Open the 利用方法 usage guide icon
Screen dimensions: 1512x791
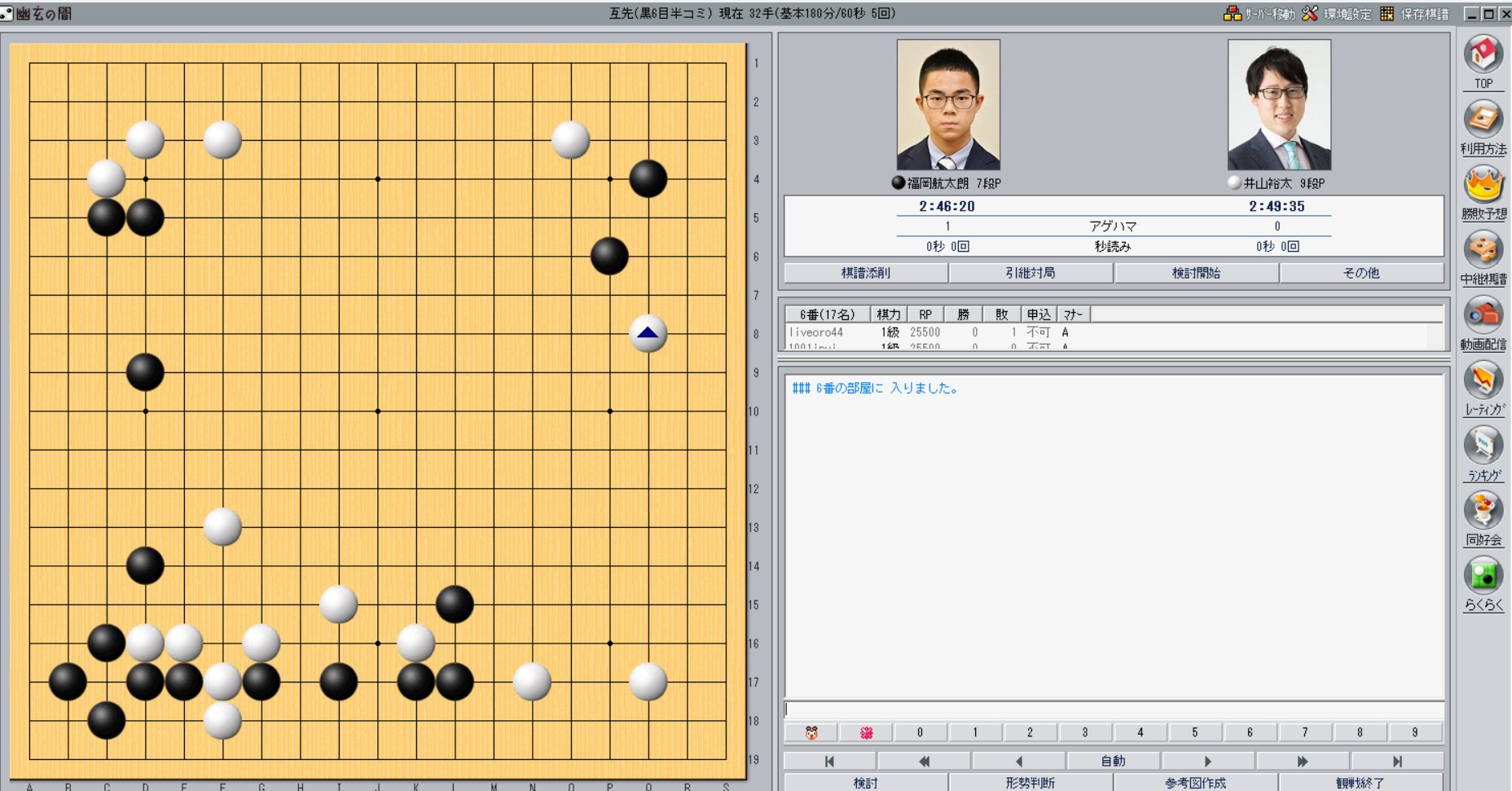[1483, 127]
